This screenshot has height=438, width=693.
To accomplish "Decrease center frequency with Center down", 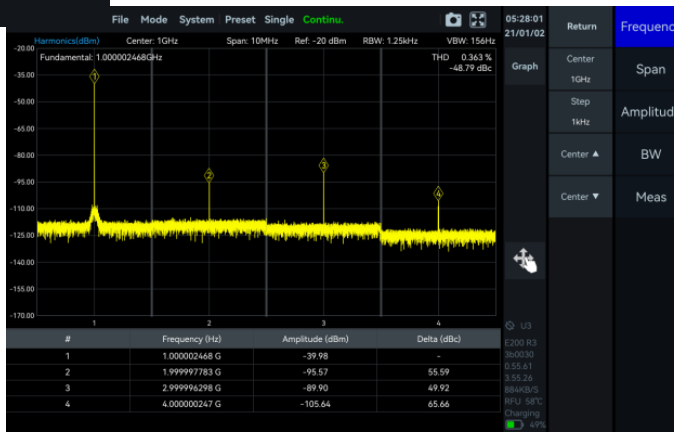I will pyautogui.click(x=580, y=197).
